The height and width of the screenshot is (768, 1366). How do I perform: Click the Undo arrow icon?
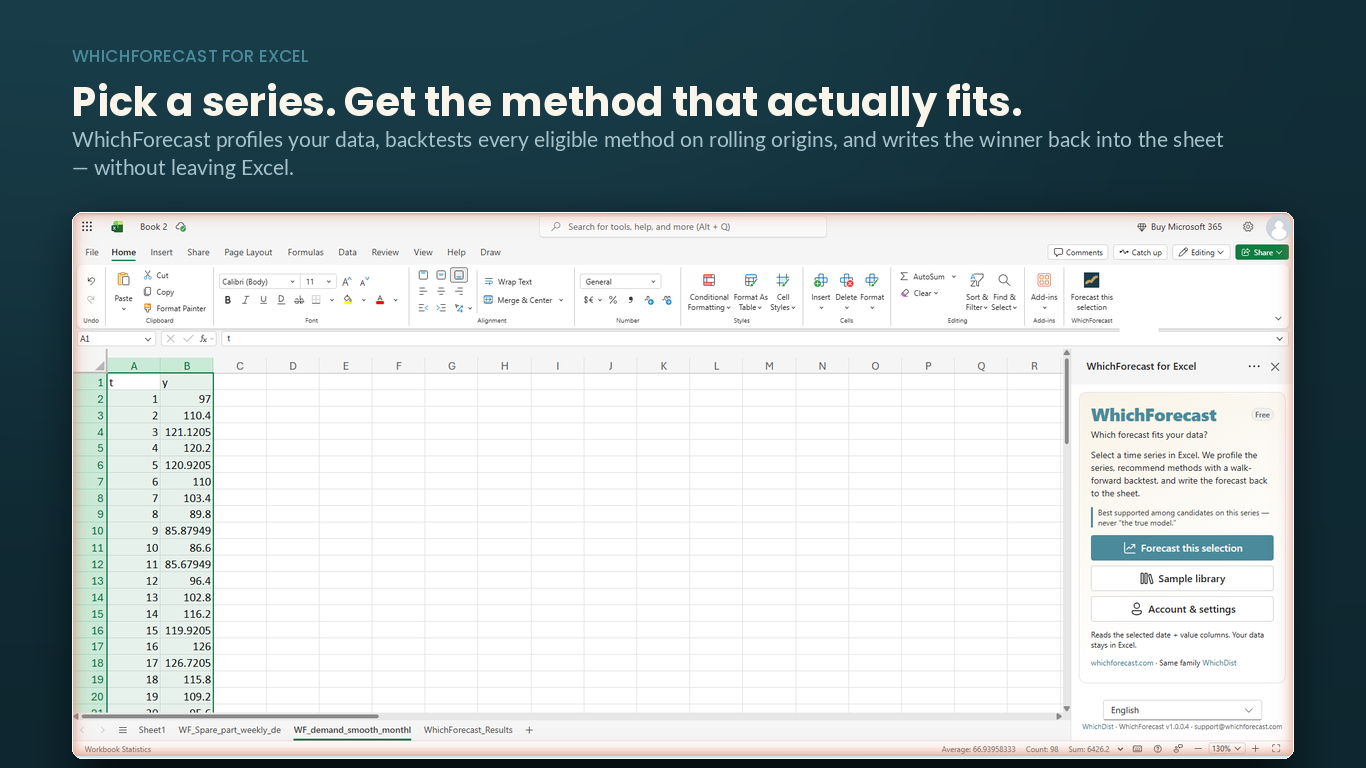coord(91,281)
